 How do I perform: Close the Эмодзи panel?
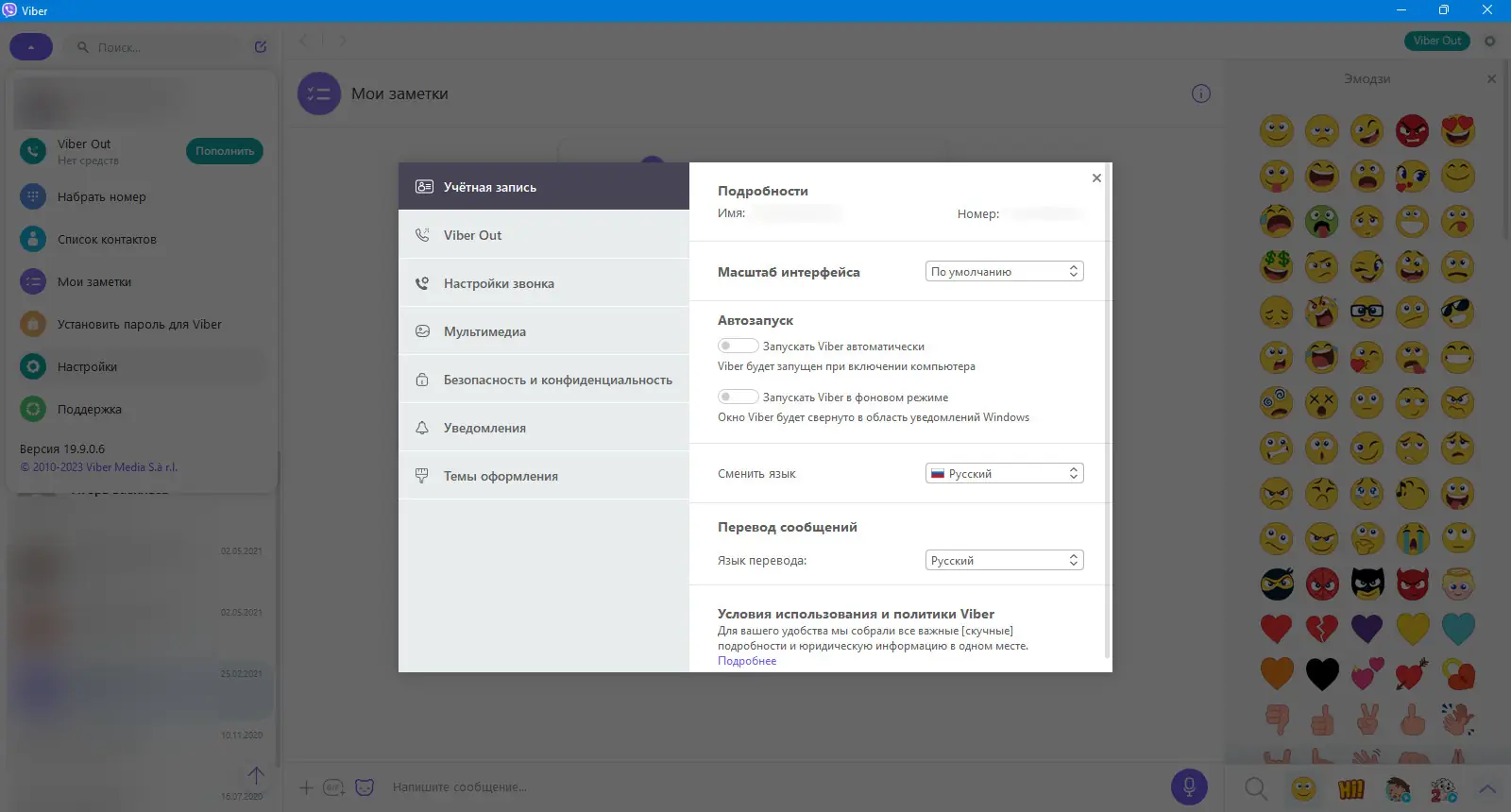(x=1491, y=79)
